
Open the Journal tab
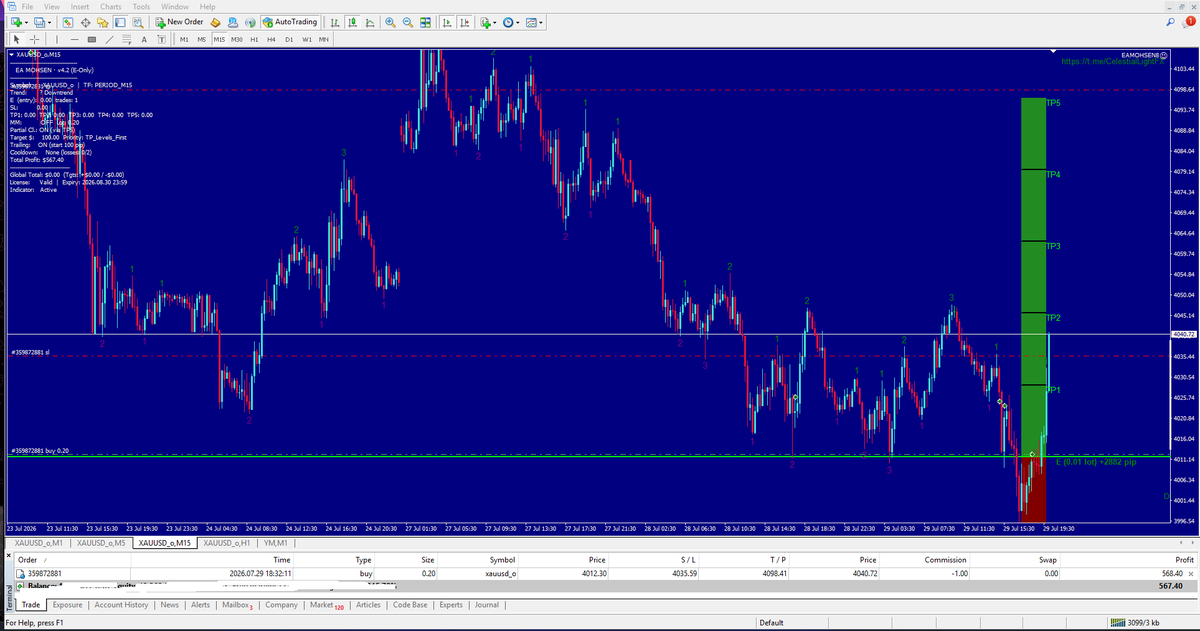click(x=487, y=604)
